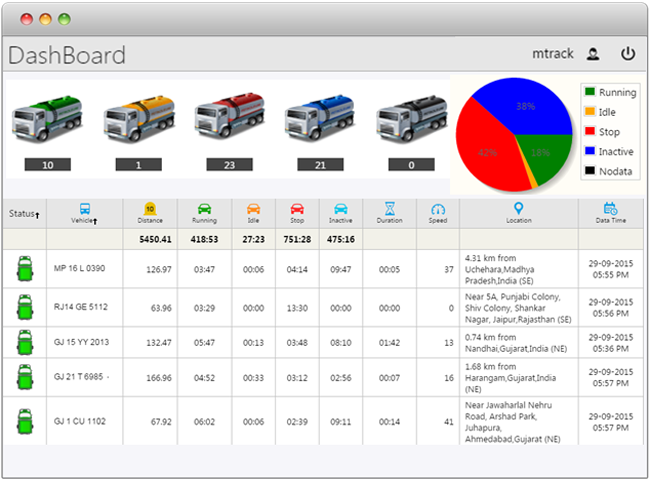Click the Date Time calendar column header
Viewport: 650px width, 480px height.
[610, 213]
